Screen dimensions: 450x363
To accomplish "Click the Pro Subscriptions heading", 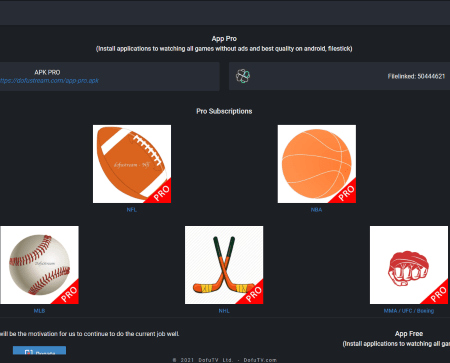I will tap(224, 111).
